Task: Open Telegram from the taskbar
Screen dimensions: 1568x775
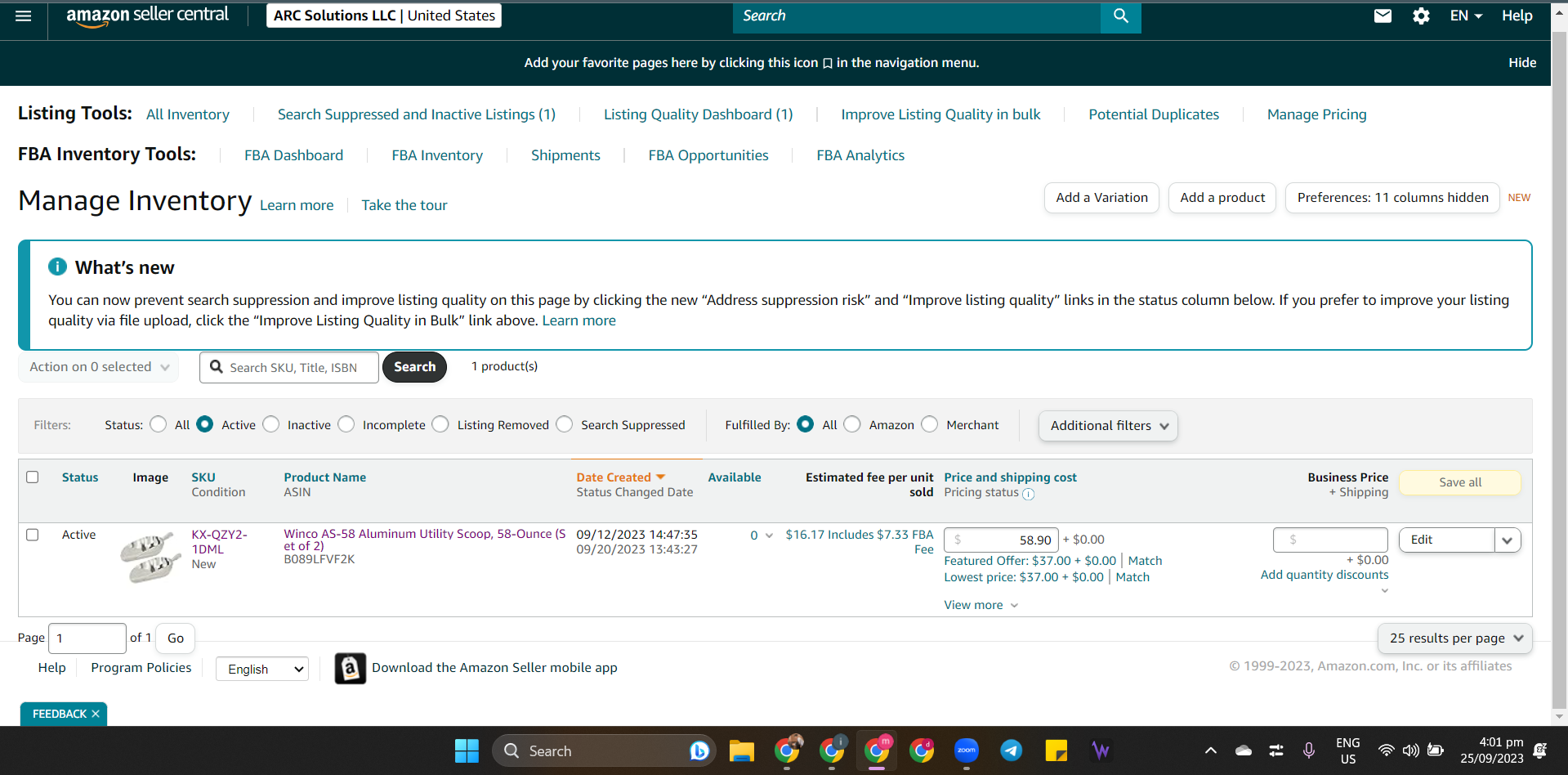Action: click(1011, 750)
